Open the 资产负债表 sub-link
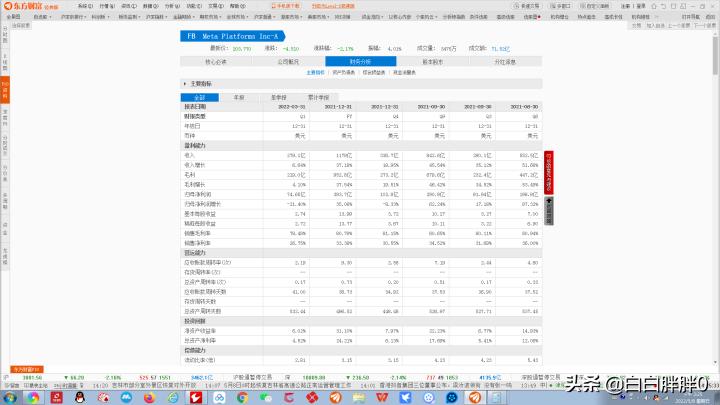720x405 pixels. click(x=343, y=73)
